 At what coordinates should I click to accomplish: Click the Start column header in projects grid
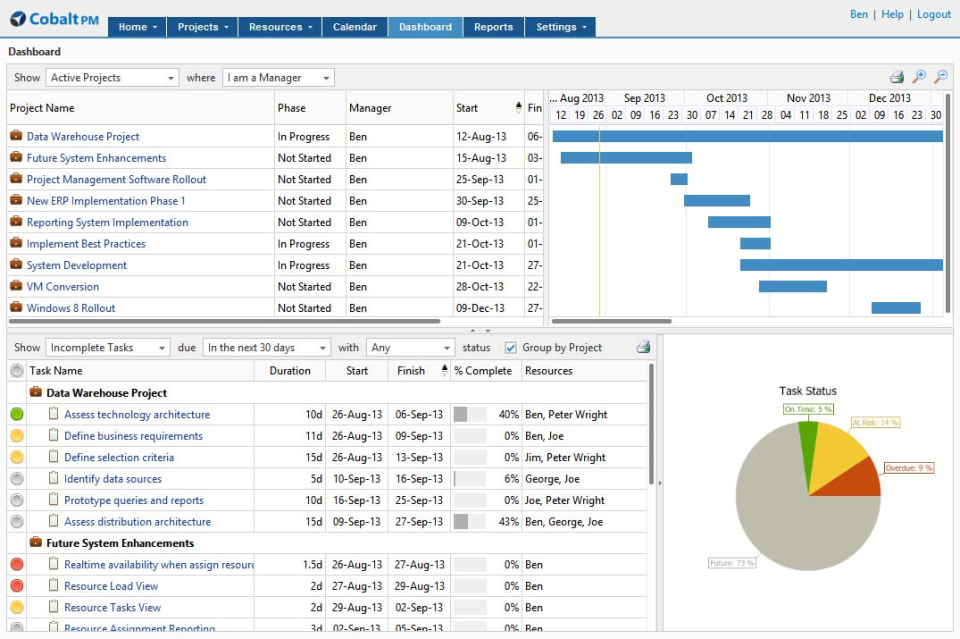467,108
